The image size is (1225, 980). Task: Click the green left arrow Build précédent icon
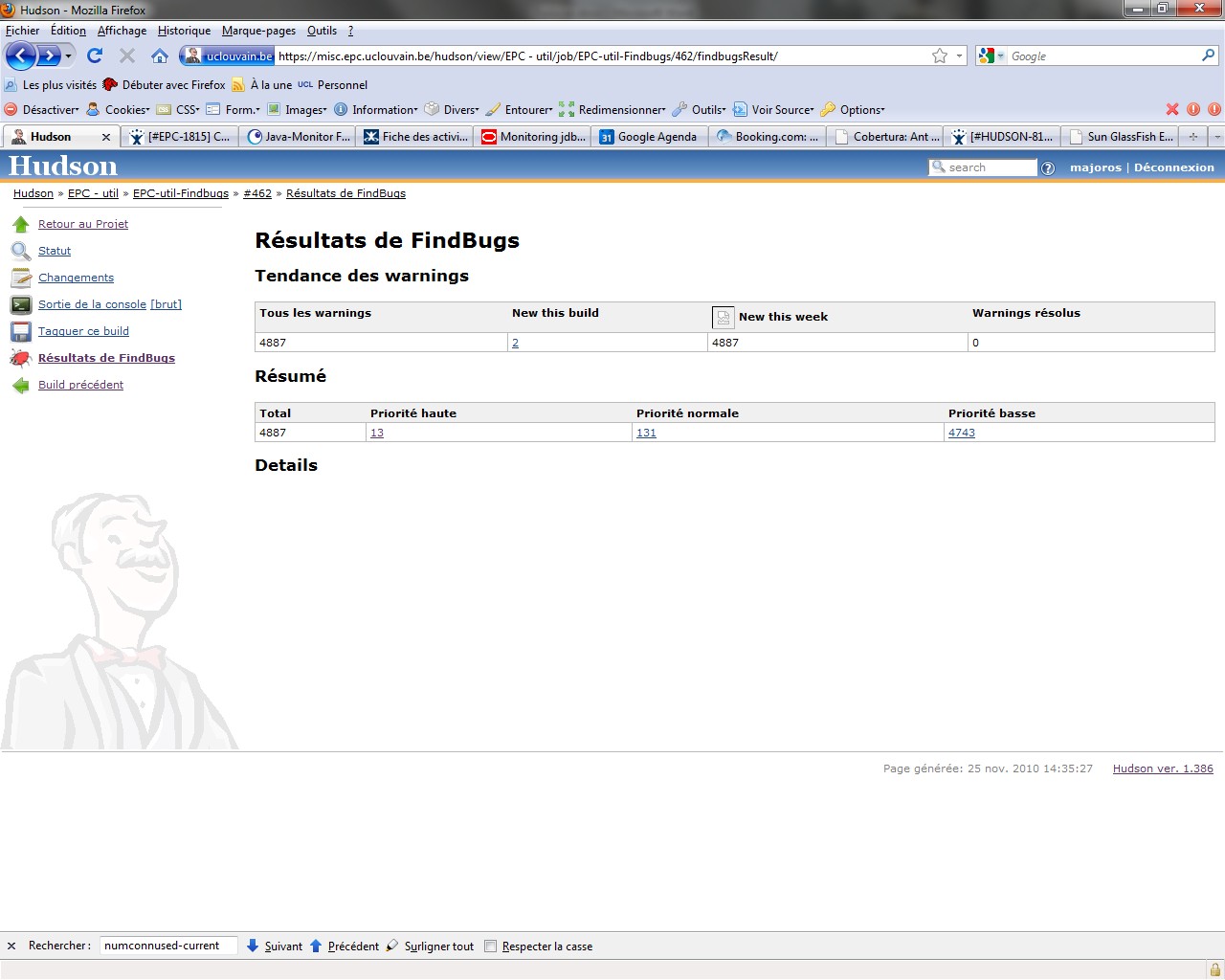point(20,385)
